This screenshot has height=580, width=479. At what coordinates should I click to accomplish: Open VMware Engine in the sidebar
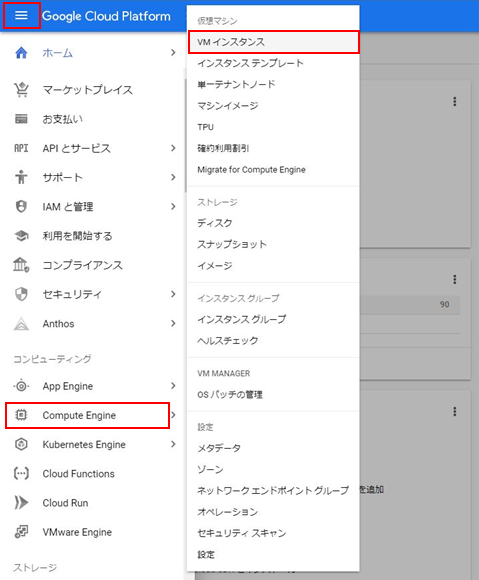[x=77, y=532]
